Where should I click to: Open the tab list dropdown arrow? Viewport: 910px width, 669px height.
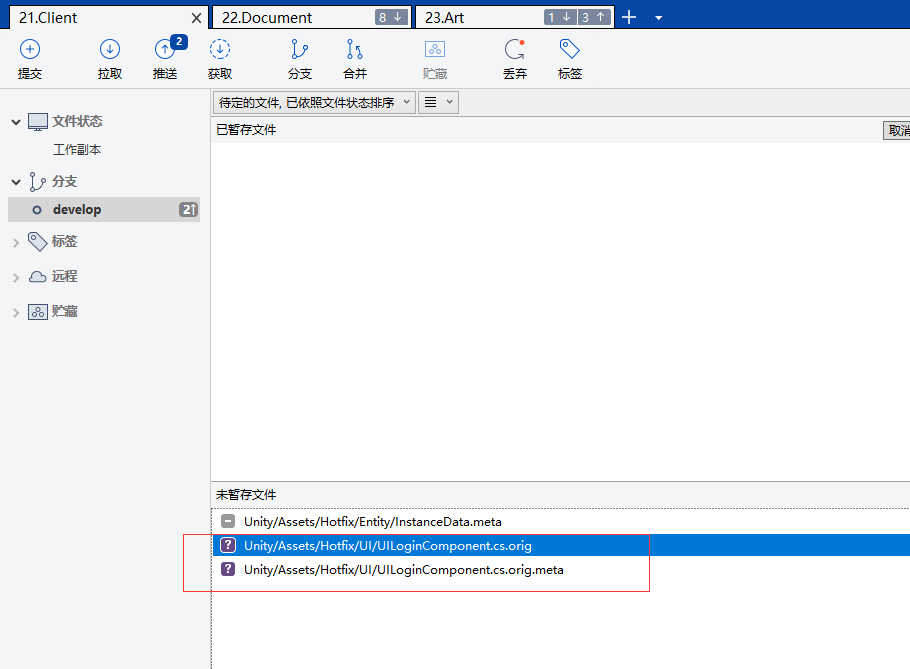659,18
